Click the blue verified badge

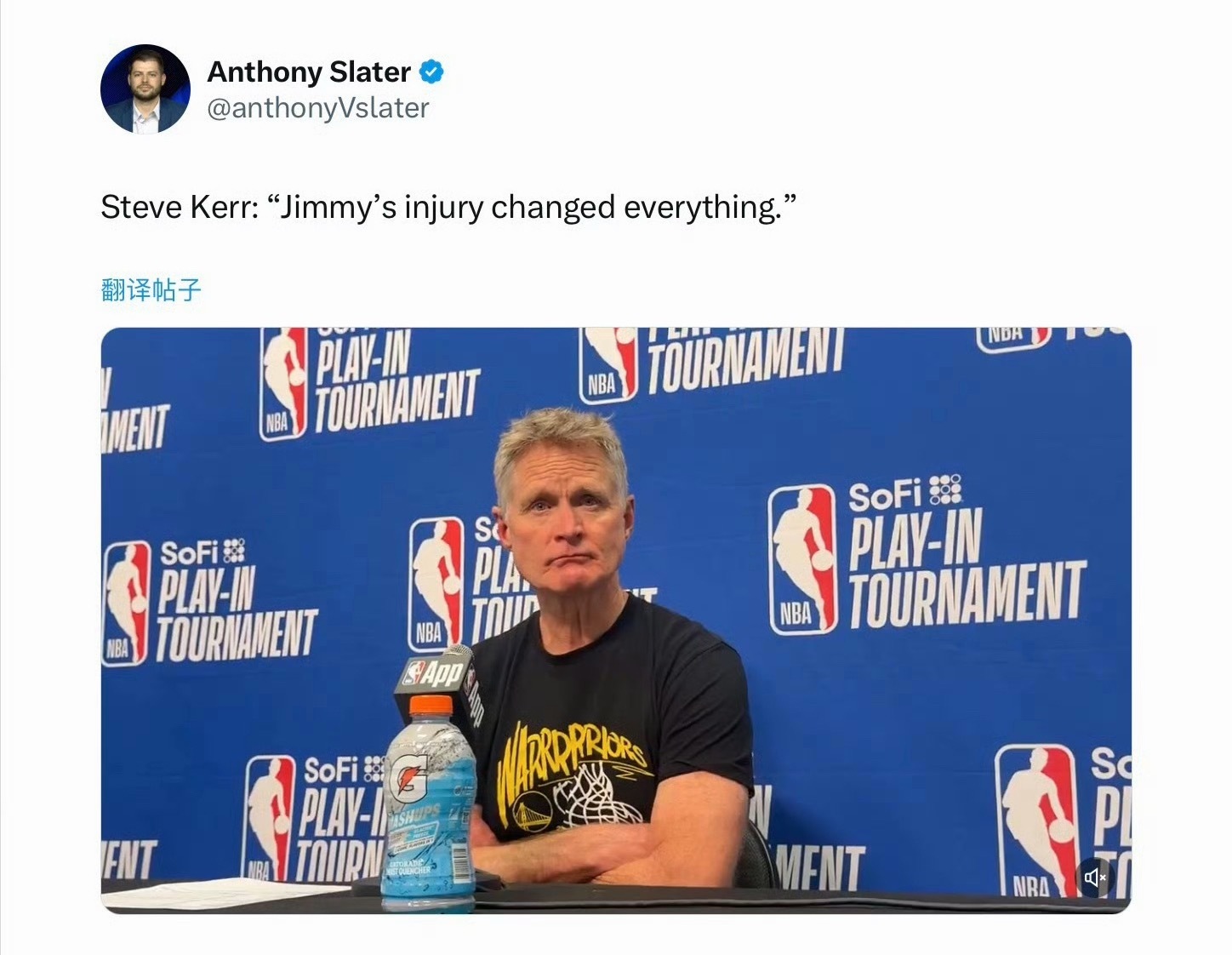432,72
